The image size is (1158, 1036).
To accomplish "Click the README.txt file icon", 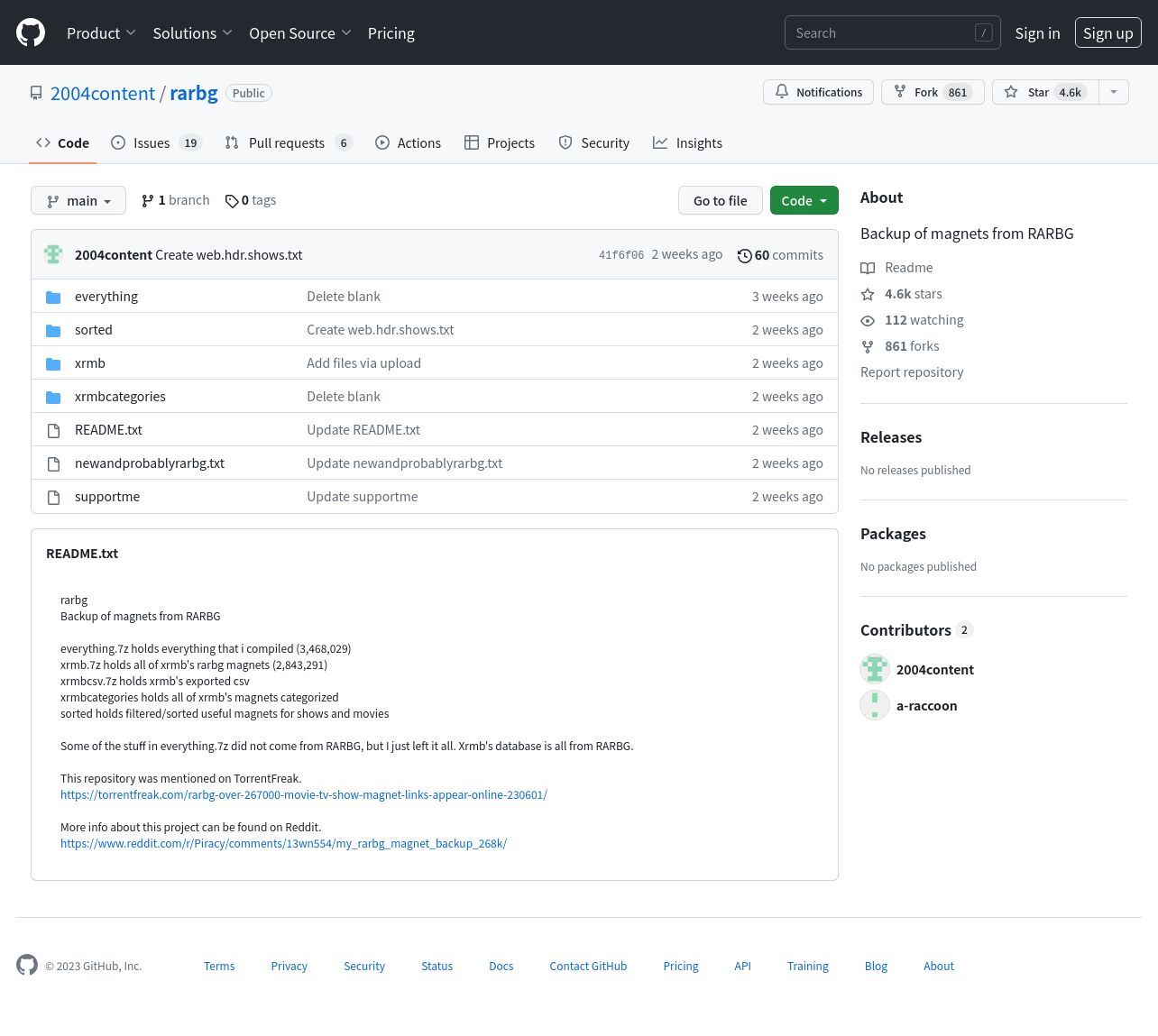I will click(53, 430).
